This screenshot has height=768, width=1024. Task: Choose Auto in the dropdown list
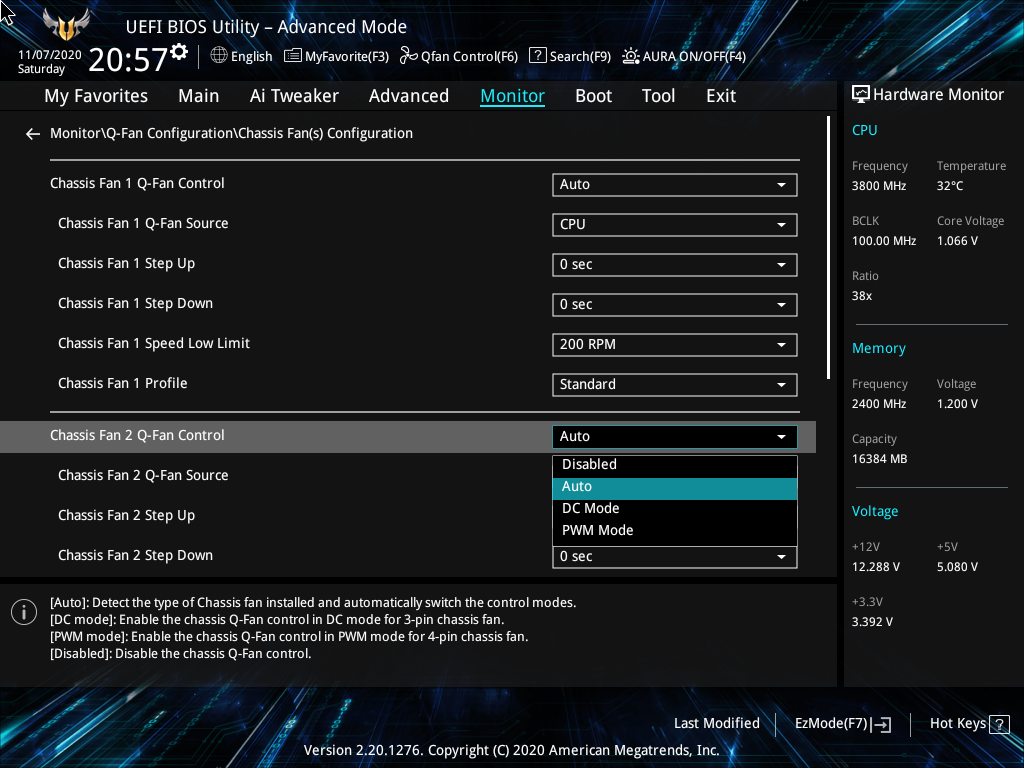675,487
